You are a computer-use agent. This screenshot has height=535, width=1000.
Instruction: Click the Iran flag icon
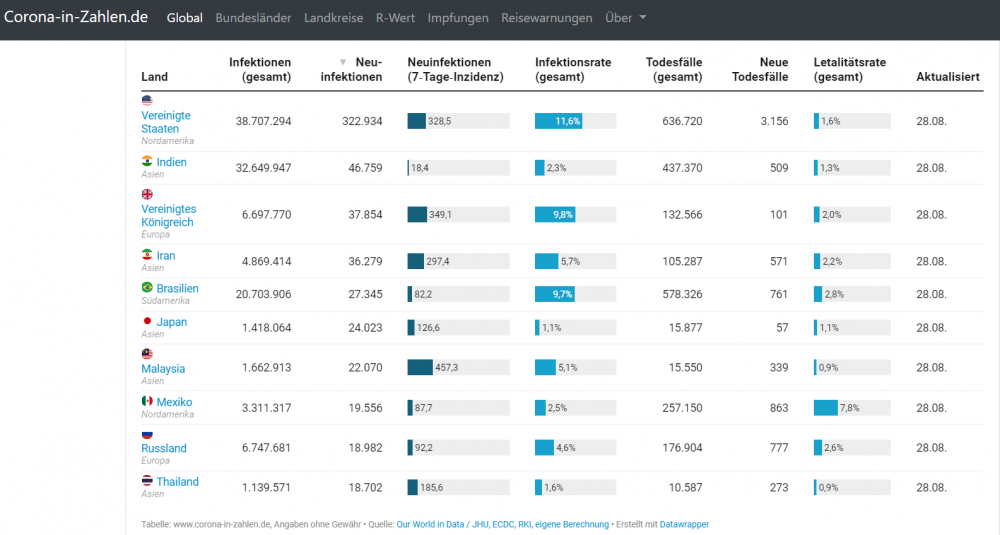[x=147, y=255]
